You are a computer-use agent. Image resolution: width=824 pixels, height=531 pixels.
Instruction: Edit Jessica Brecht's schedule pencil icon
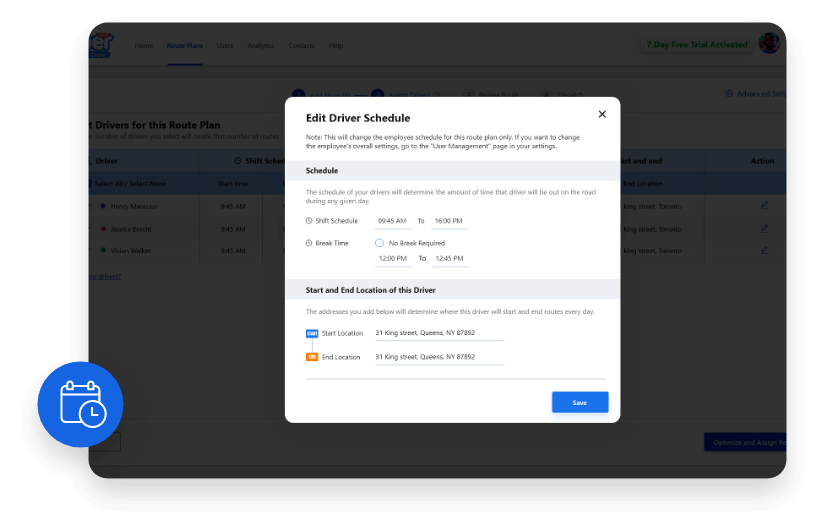coord(765,228)
